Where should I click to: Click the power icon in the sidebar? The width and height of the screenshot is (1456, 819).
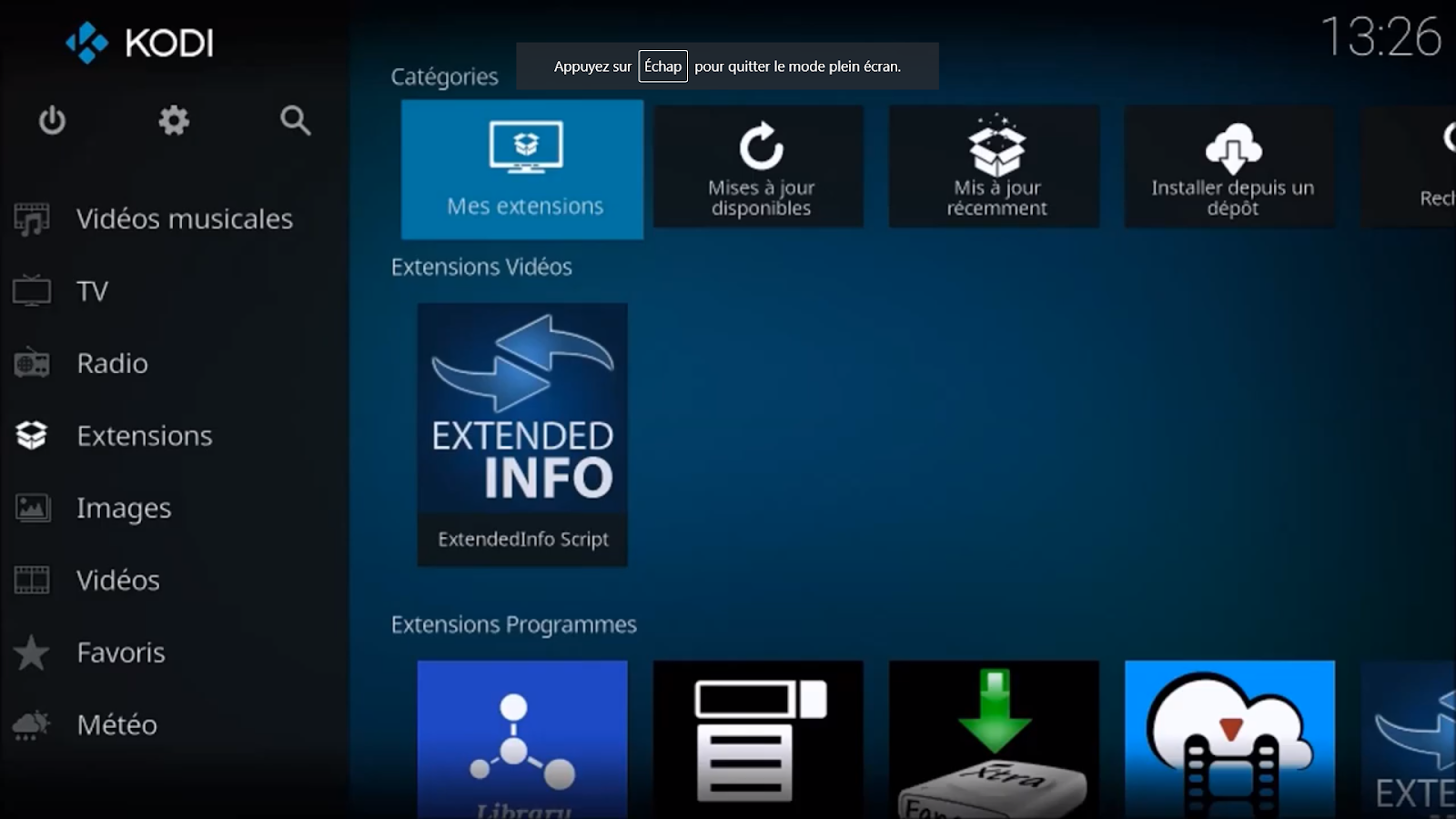coord(52,120)
